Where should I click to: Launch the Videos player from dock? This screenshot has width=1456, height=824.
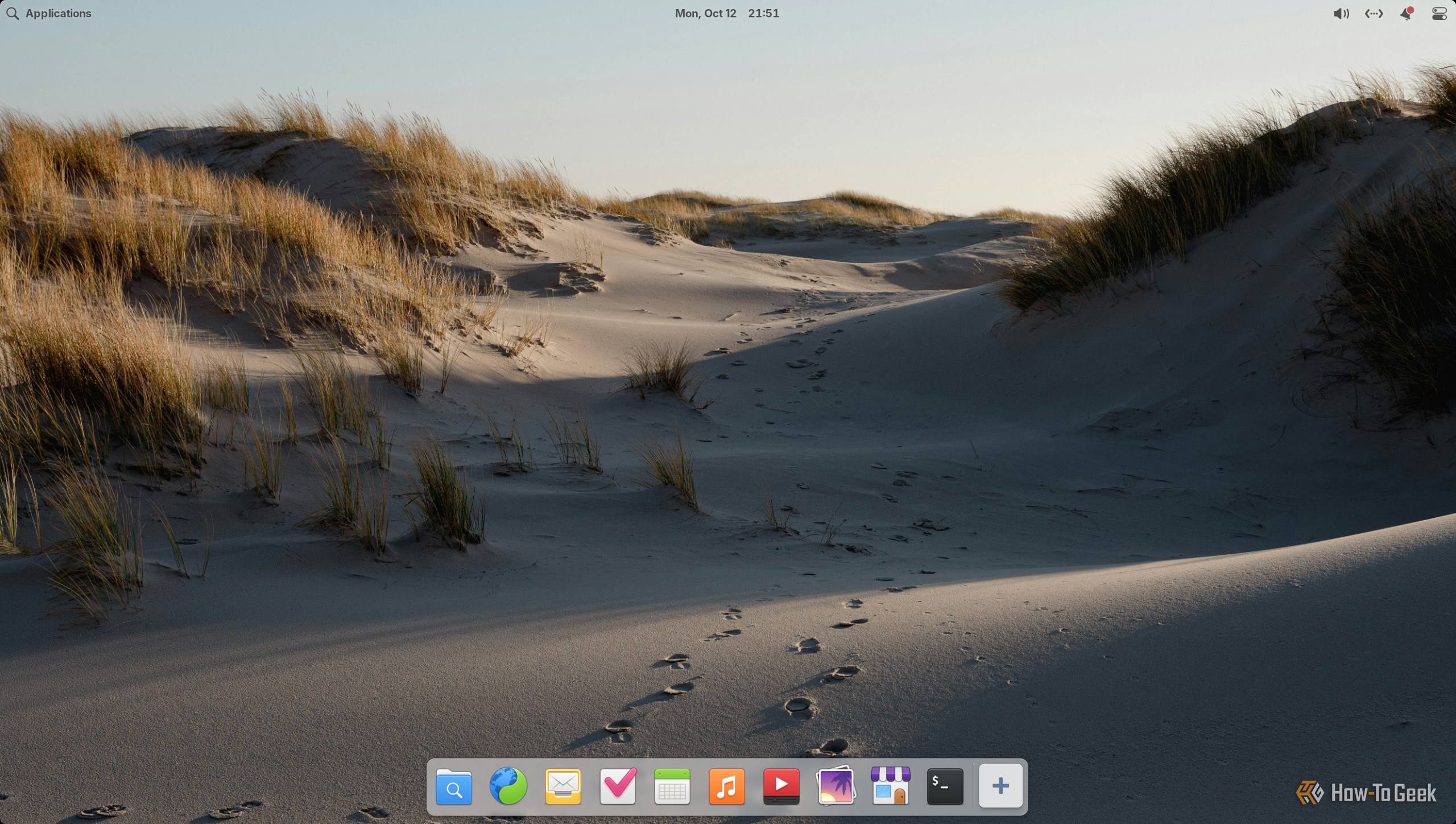pyautogui.click(x=781, y=786)
